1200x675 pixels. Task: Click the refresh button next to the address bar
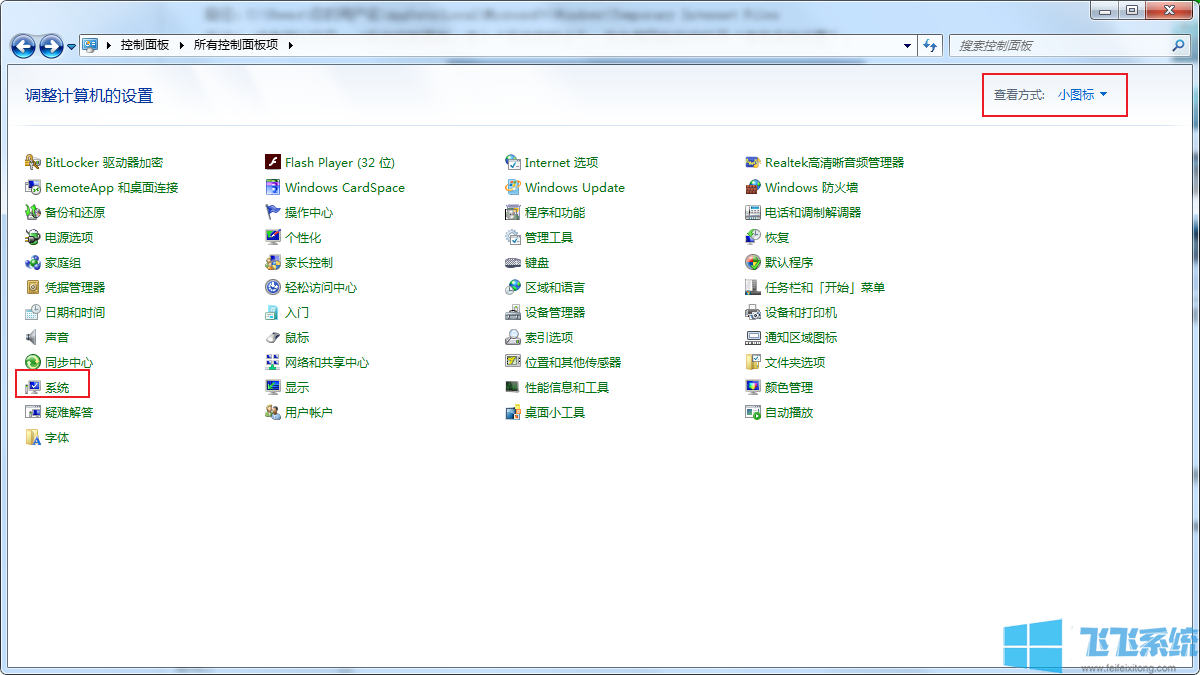coord(931,45)
